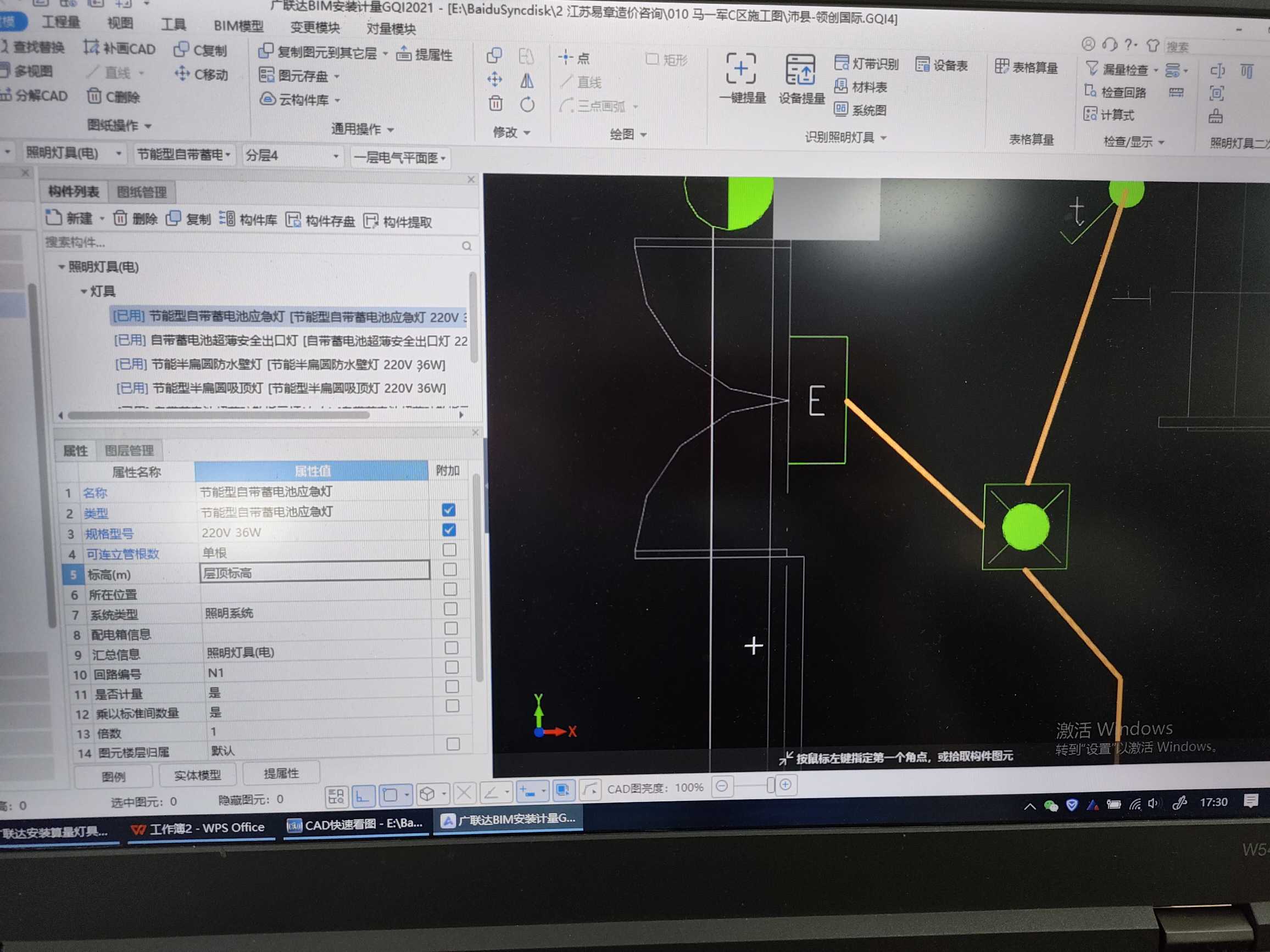
Task: Open 变更模块 menu tab
Action: tap(315, 27)
